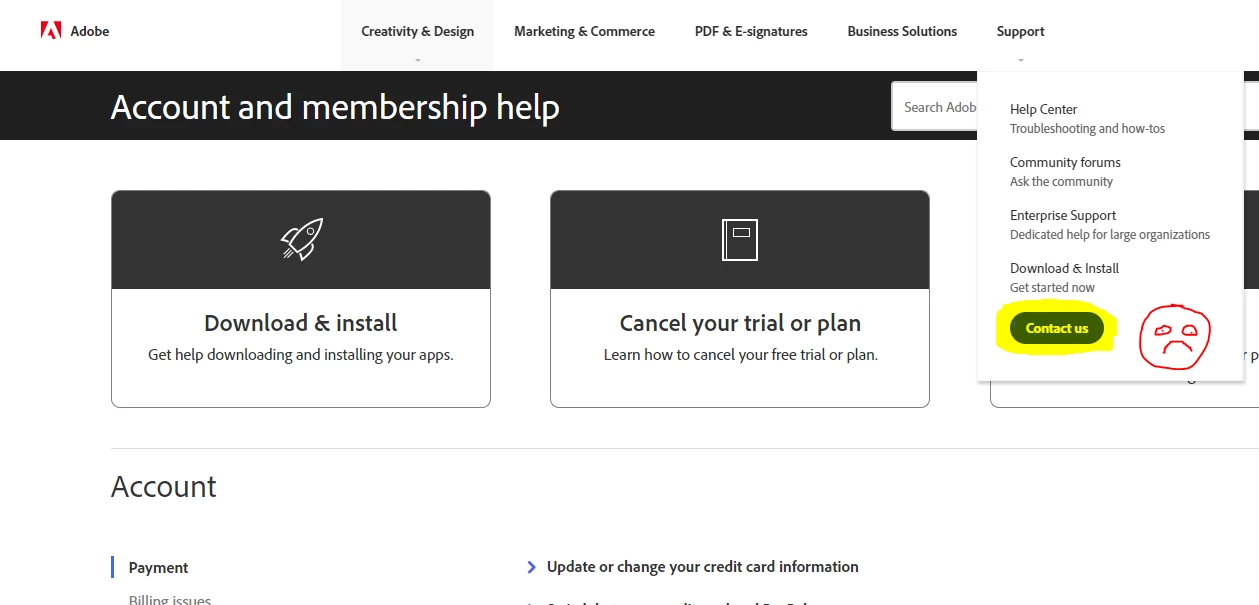The height and width of the screenshot is (605, 1259).
Task: Open the Cancel your trial or plan card
Action: tap(740, 299)
